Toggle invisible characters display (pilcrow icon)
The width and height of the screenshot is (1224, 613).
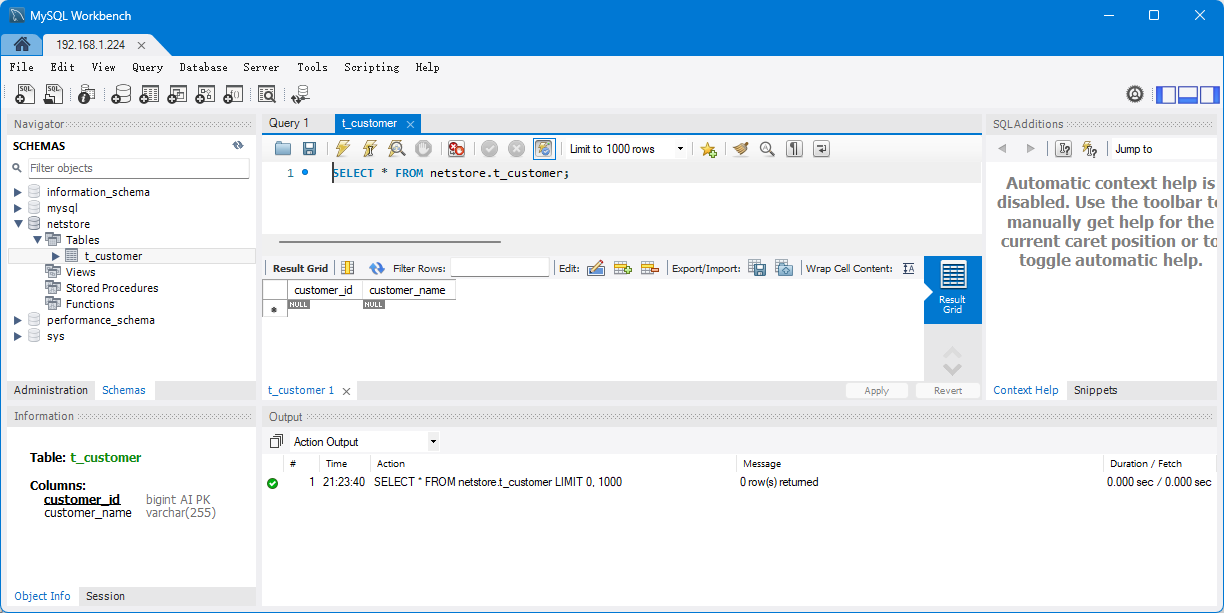794,149
